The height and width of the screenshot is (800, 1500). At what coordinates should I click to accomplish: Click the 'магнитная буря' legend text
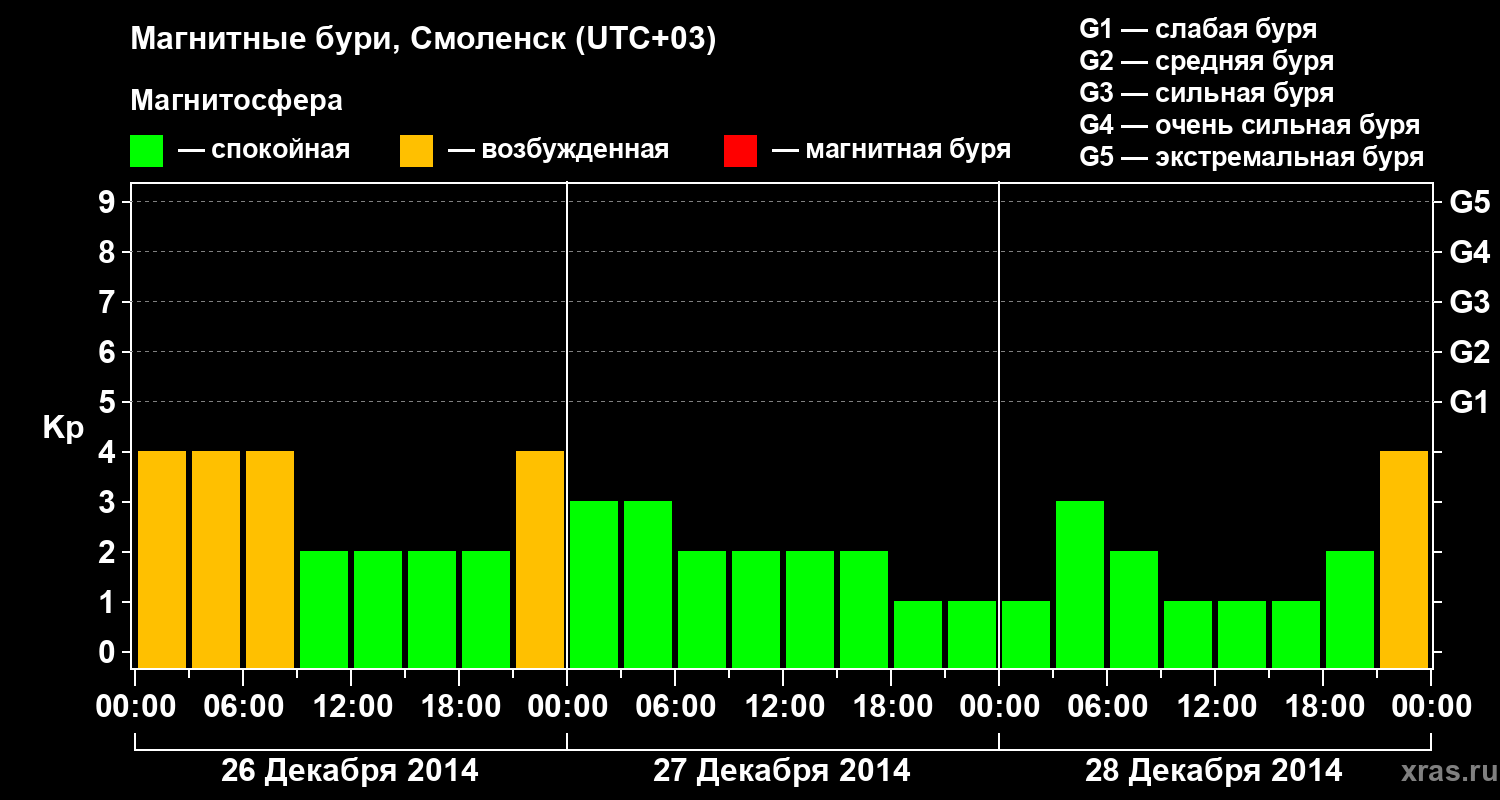(x=908, y=151)
